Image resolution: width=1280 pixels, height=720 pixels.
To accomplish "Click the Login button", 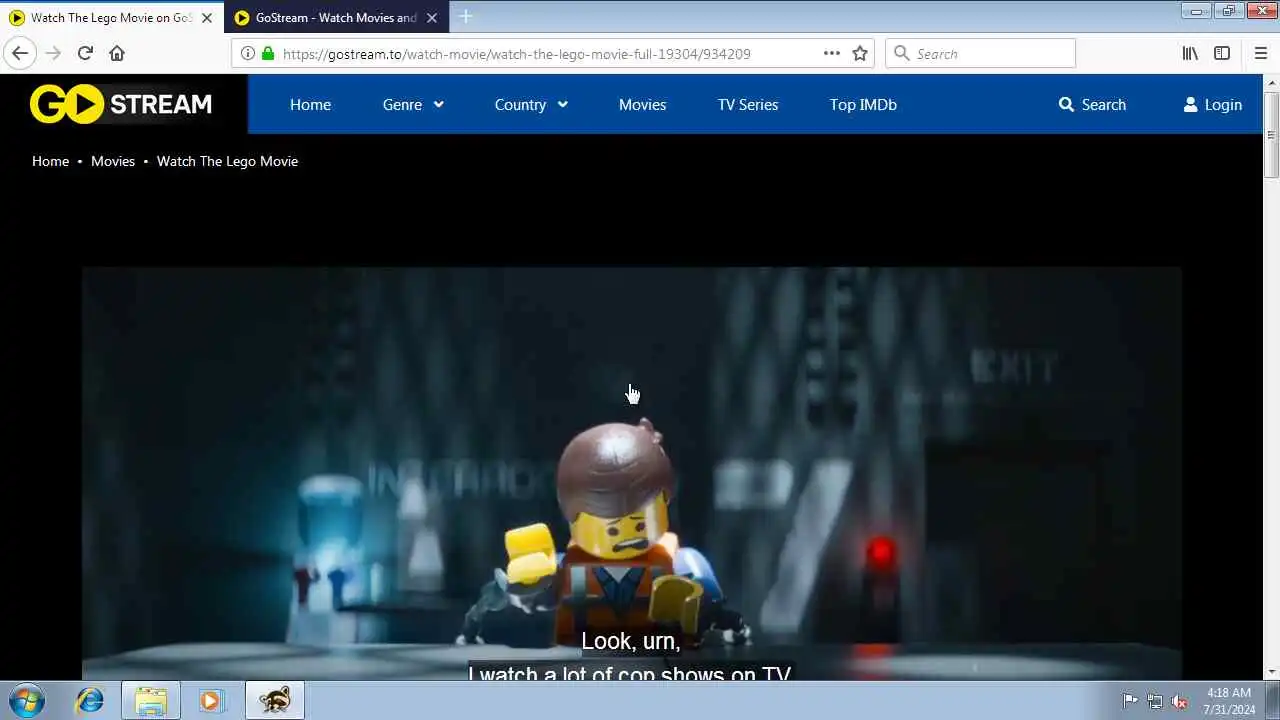I will [x=1213, y=104].
